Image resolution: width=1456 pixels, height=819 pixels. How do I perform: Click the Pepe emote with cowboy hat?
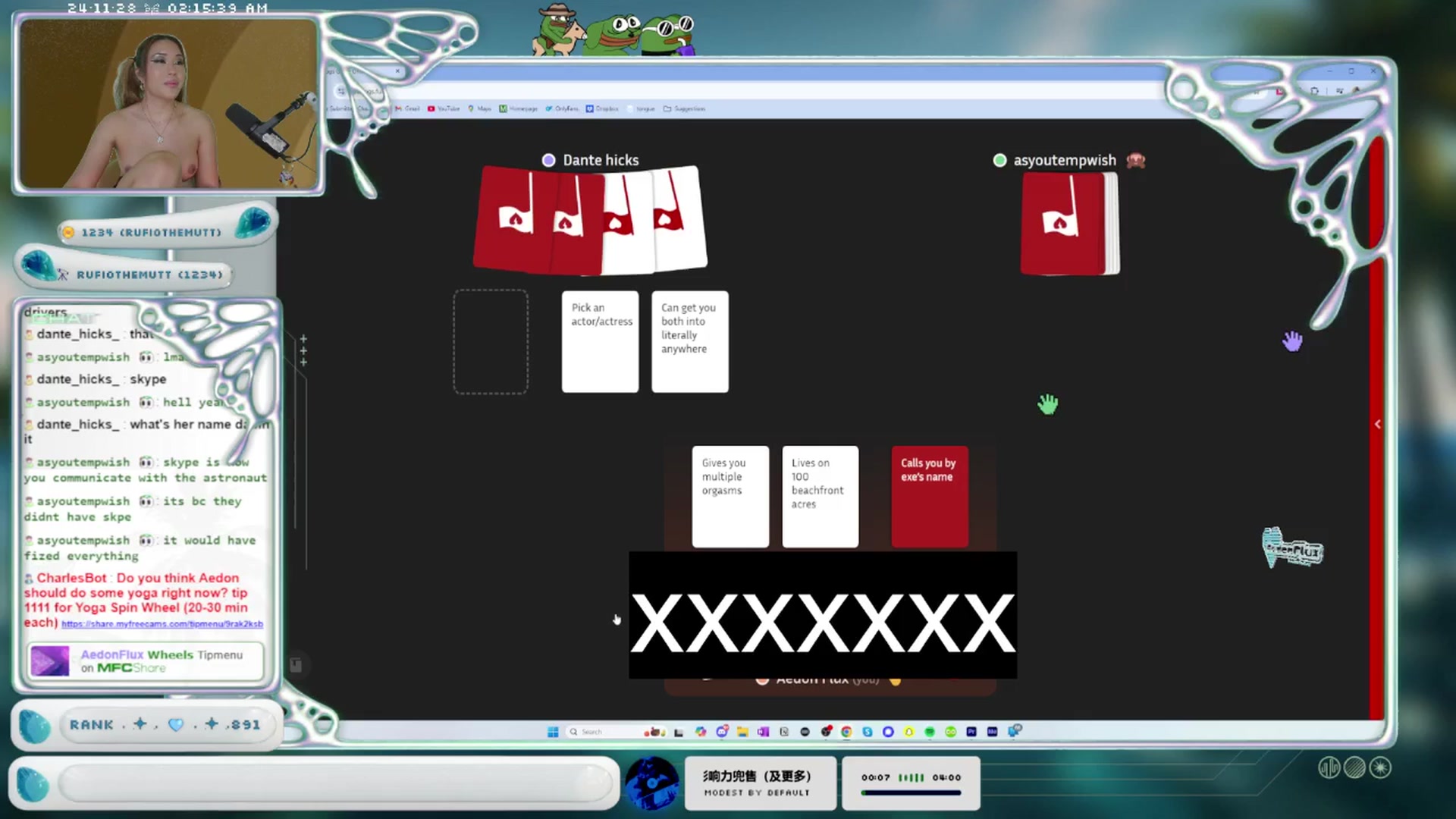(x=560, y=29)
